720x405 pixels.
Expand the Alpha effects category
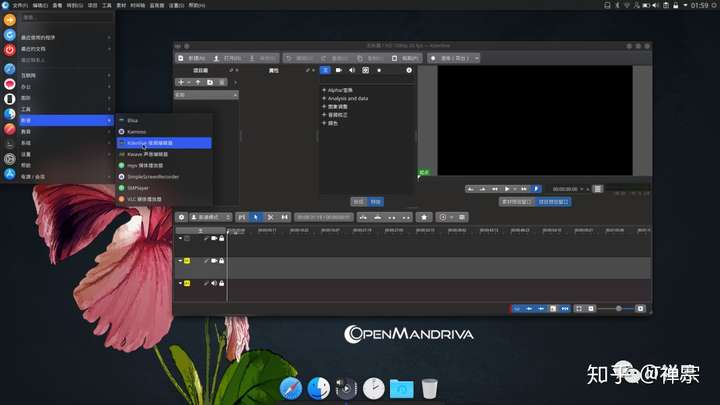coord(324,90)
